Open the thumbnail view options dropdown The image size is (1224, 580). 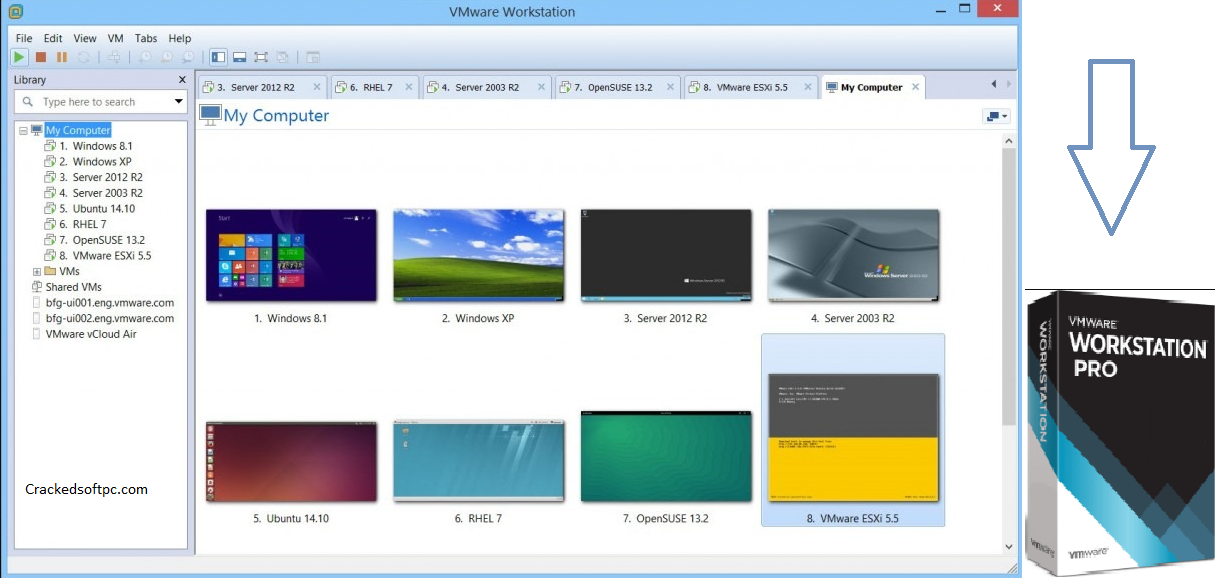click(x=997, y=116)
